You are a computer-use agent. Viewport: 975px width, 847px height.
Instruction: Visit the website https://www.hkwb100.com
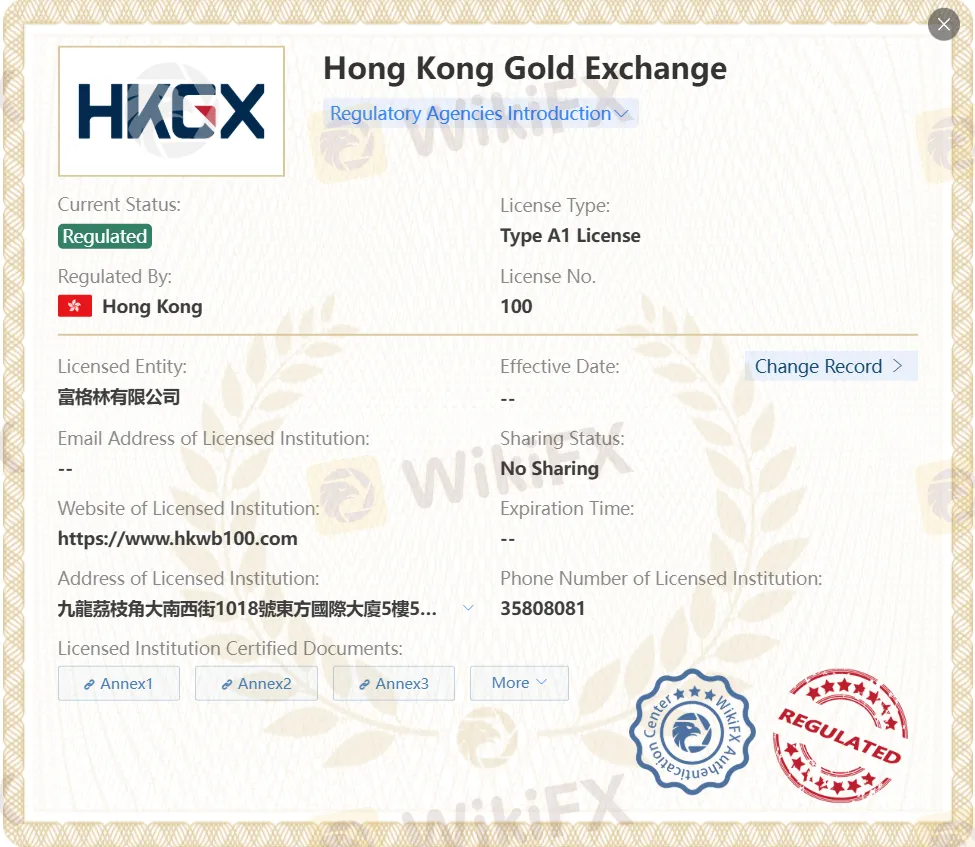coord(178,538)
